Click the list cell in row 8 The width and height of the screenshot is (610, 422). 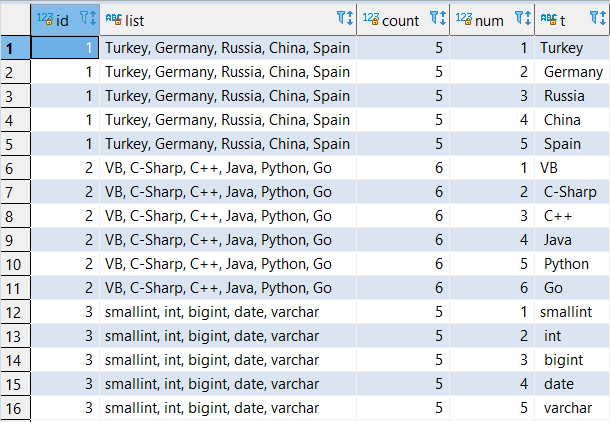[228, 216]
